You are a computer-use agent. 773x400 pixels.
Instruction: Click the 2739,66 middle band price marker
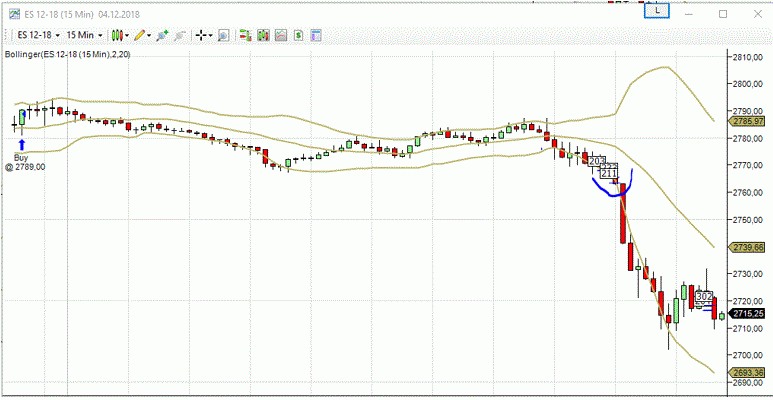748,247
